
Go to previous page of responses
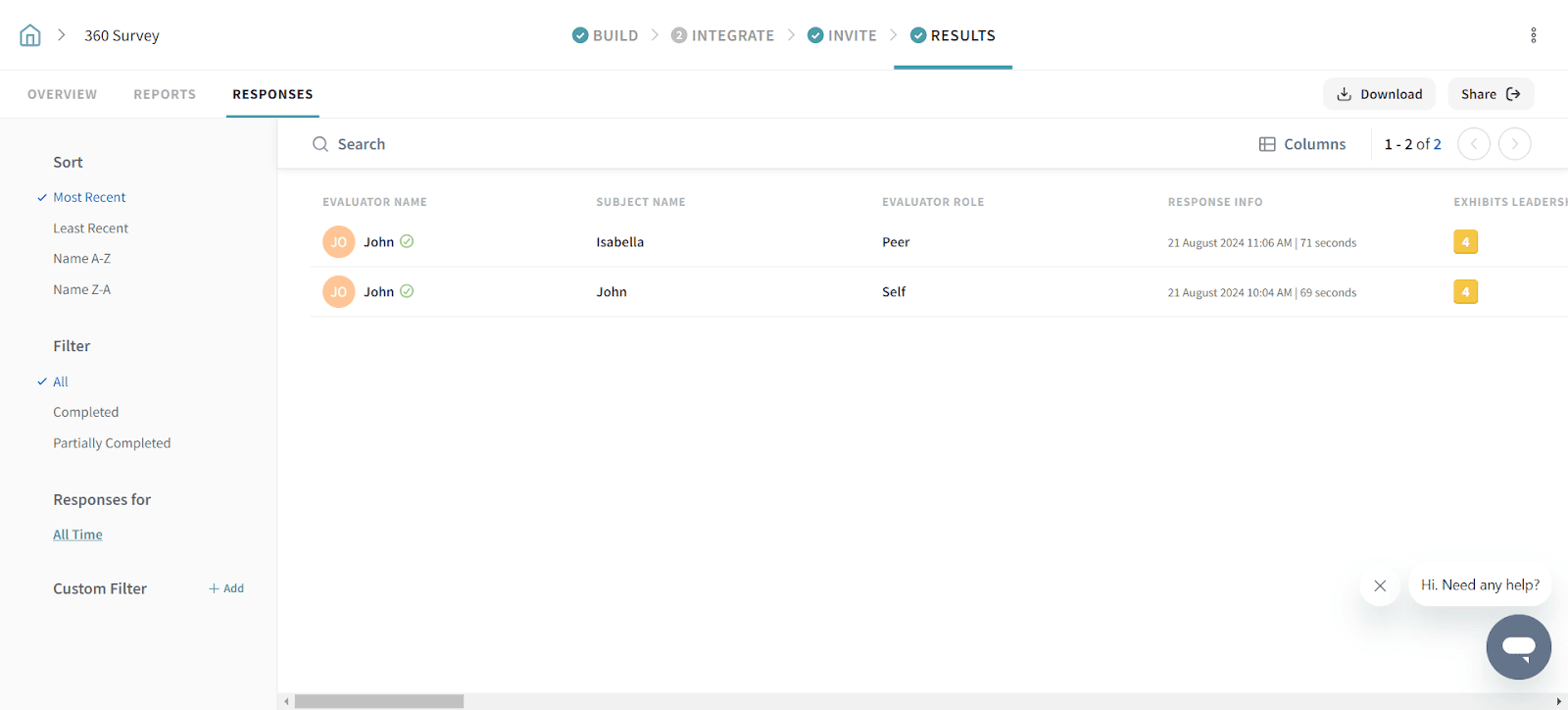coord(1473,144)
